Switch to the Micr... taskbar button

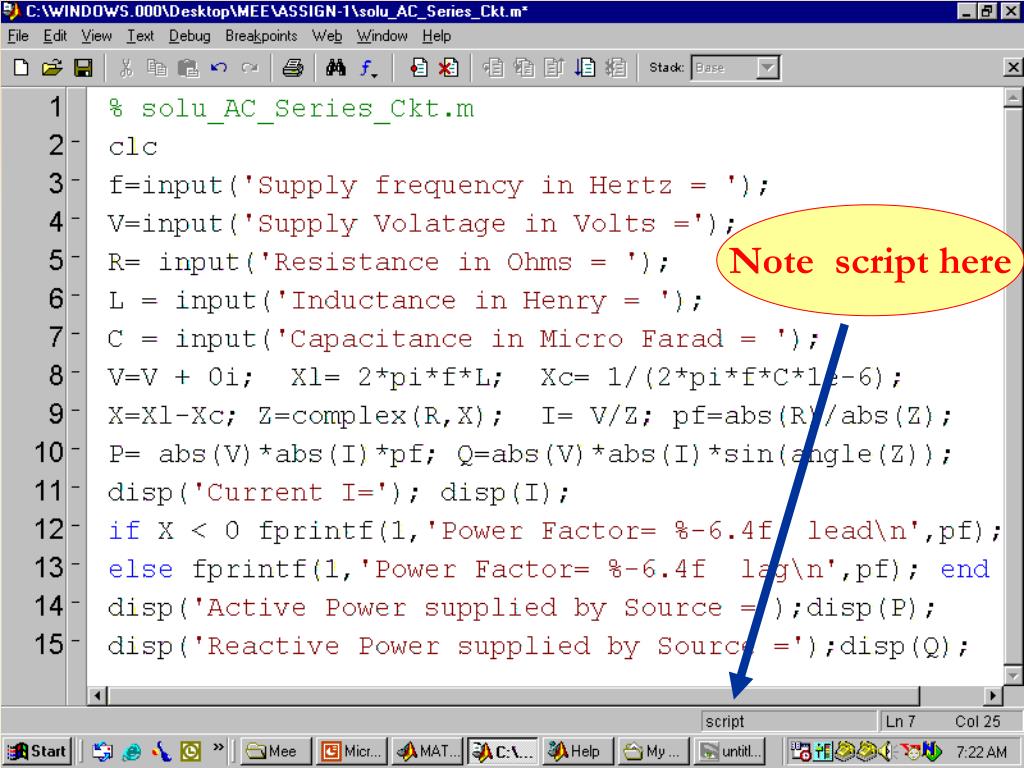(351, 752)
